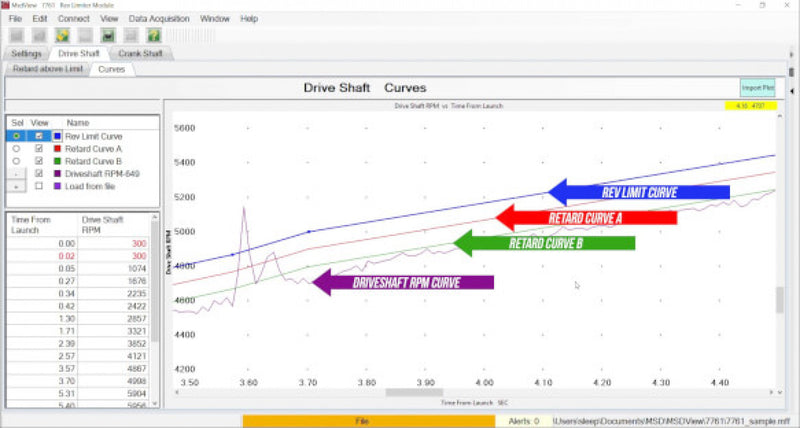This screenshot has height=428, width=800.
Task: Click the green question mark help icon
Action: click(x=154, y=35)
